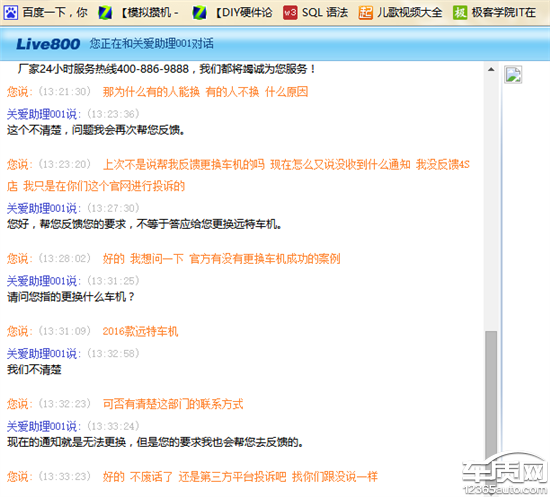Open the 极客学院IT在 bookmark

point(504,13)
